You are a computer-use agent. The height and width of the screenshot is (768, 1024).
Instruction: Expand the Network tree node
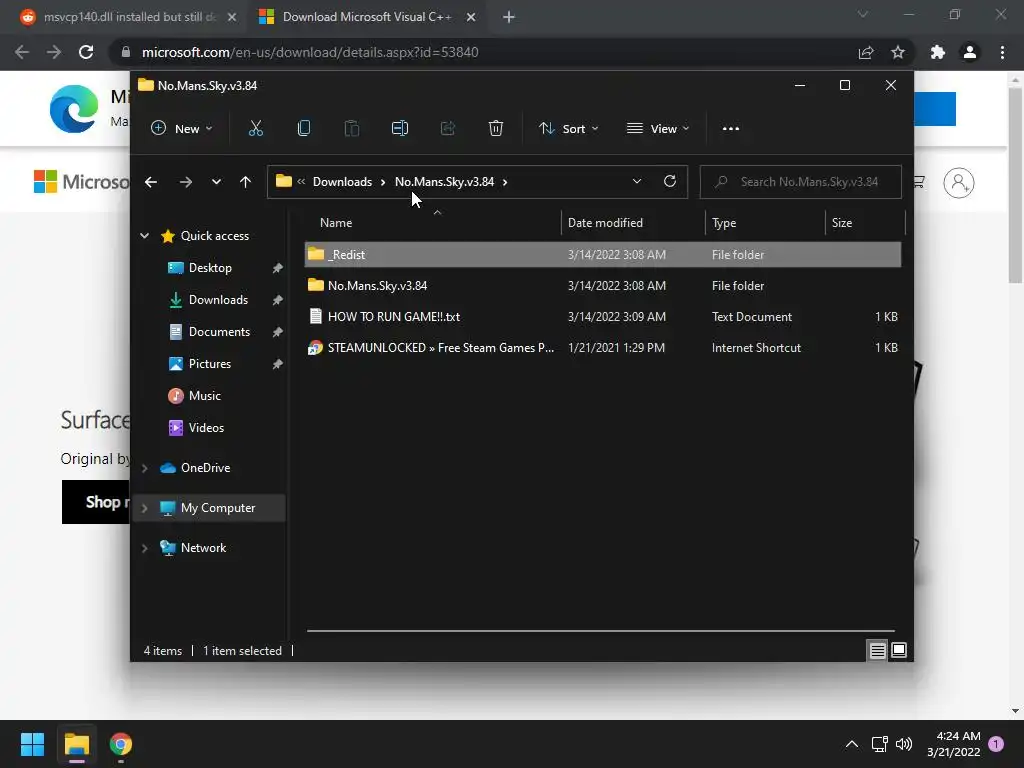pos(144,548)
